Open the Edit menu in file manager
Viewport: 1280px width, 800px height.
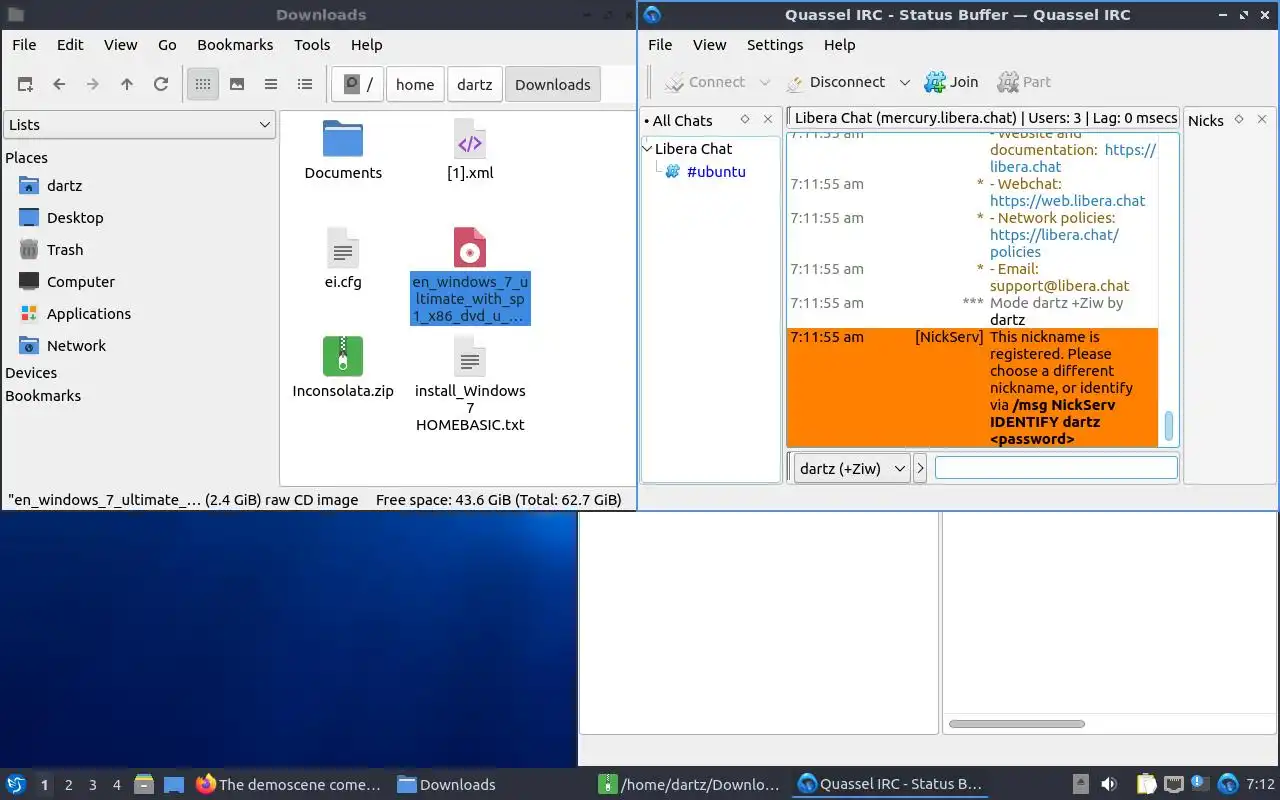(x=70, y=45)
